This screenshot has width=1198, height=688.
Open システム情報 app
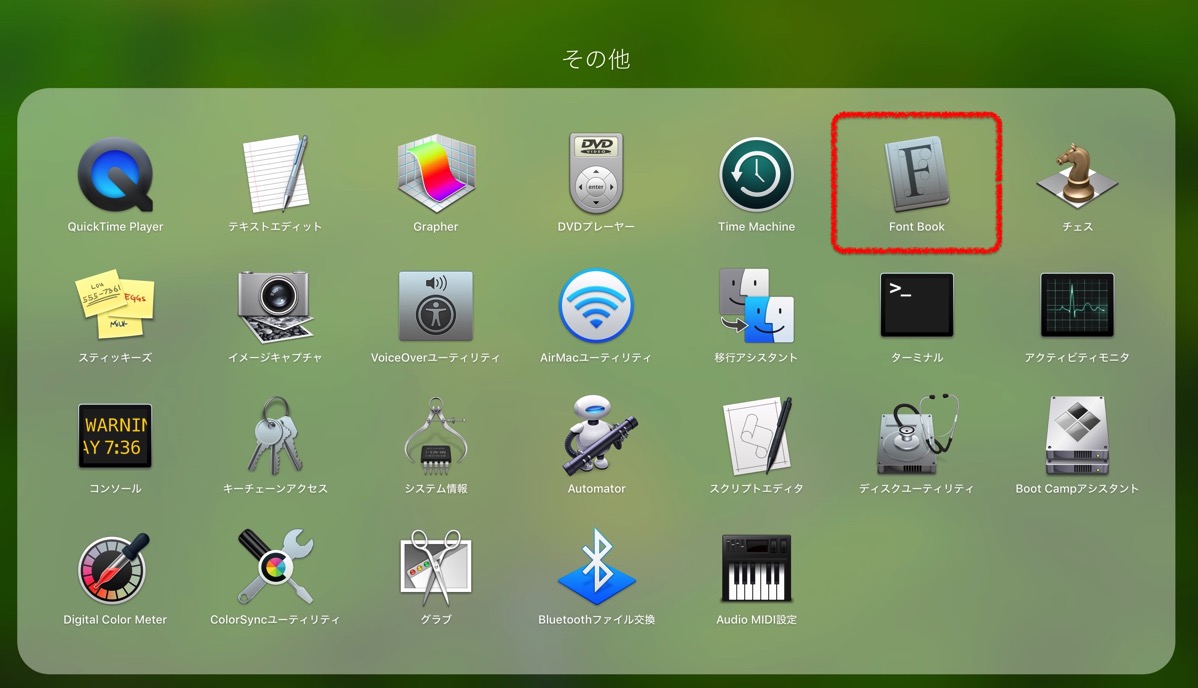435,436
